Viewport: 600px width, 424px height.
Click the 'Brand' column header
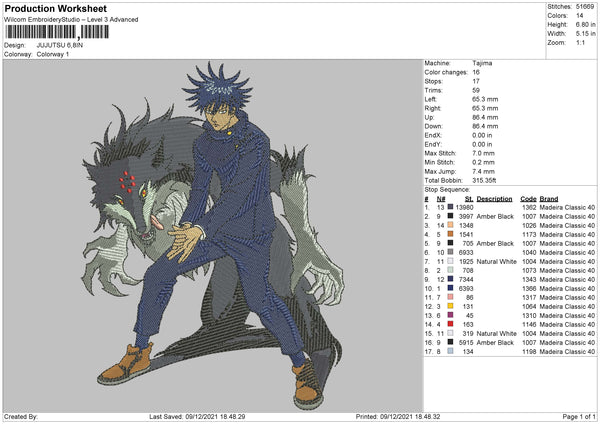coord(549,199)
